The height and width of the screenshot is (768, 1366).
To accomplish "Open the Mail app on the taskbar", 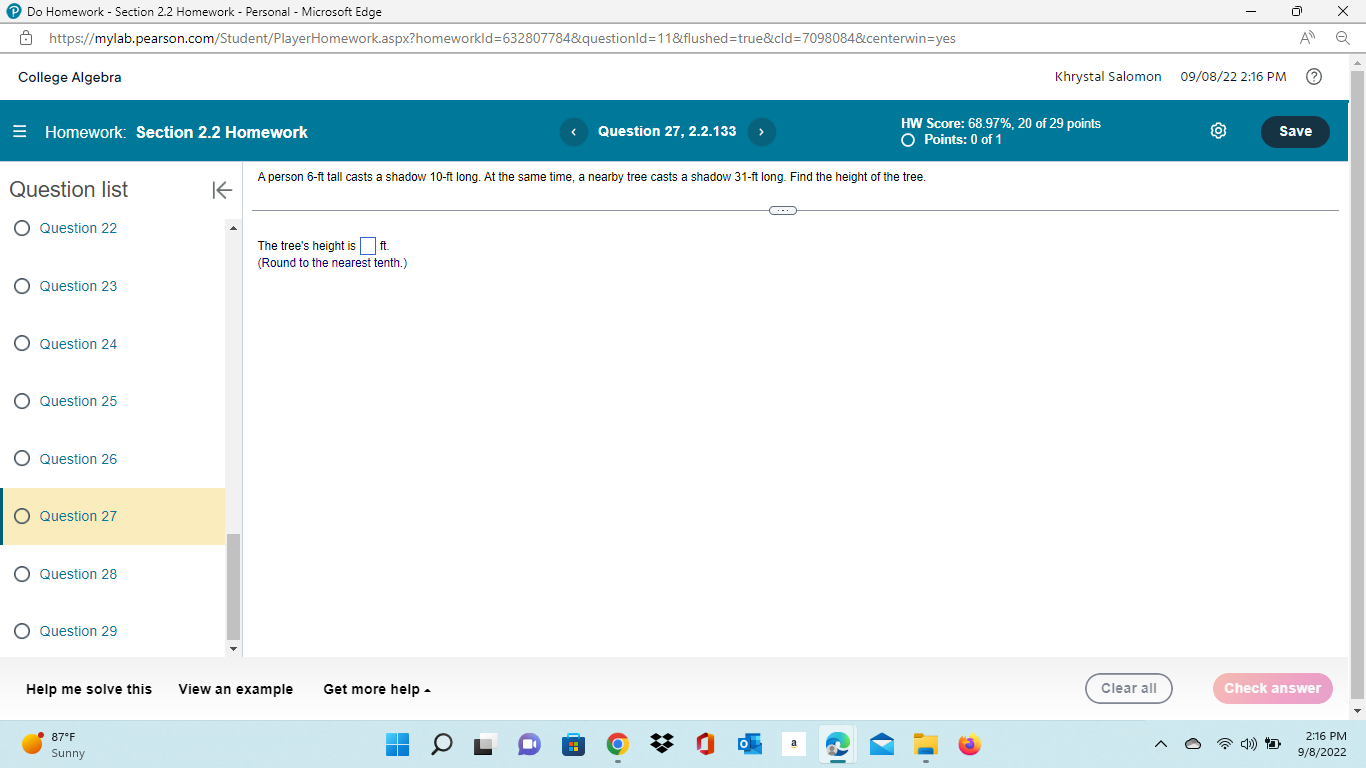I will coord(881,745).
